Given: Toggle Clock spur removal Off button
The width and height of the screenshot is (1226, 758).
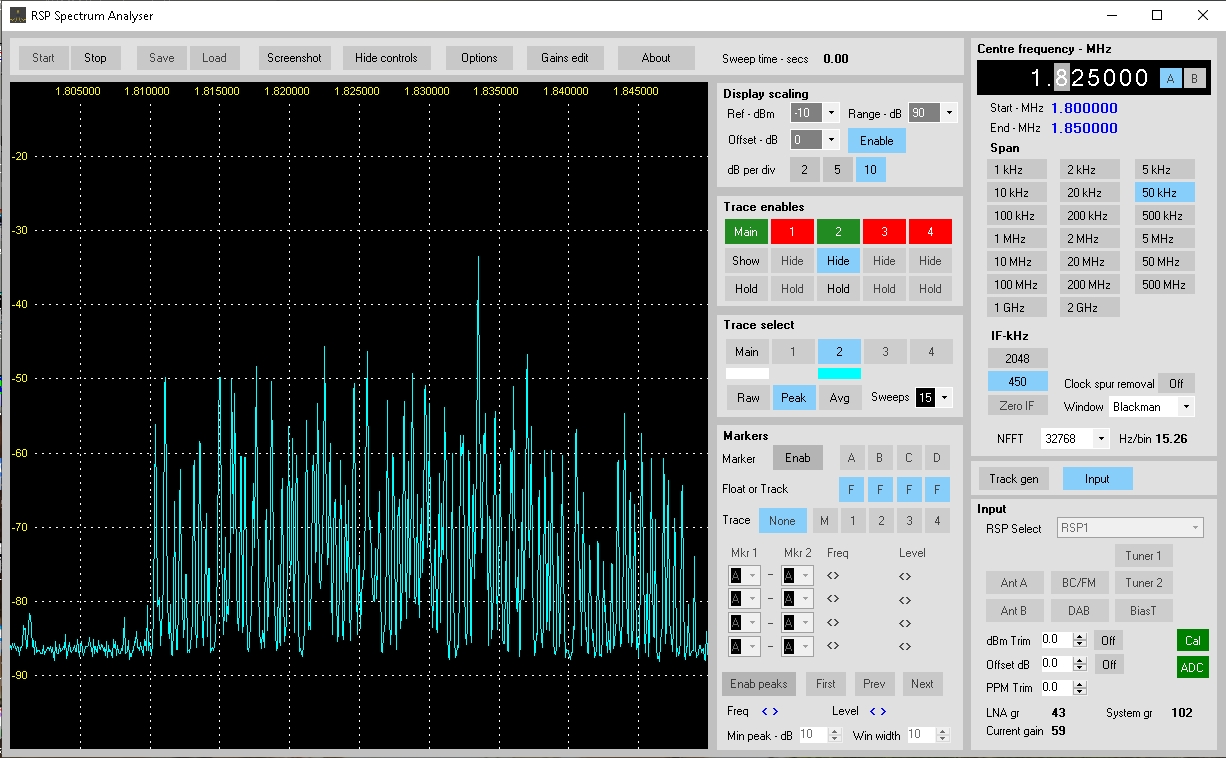Looking at the screenshot, I should click(x=1176, y=383).
